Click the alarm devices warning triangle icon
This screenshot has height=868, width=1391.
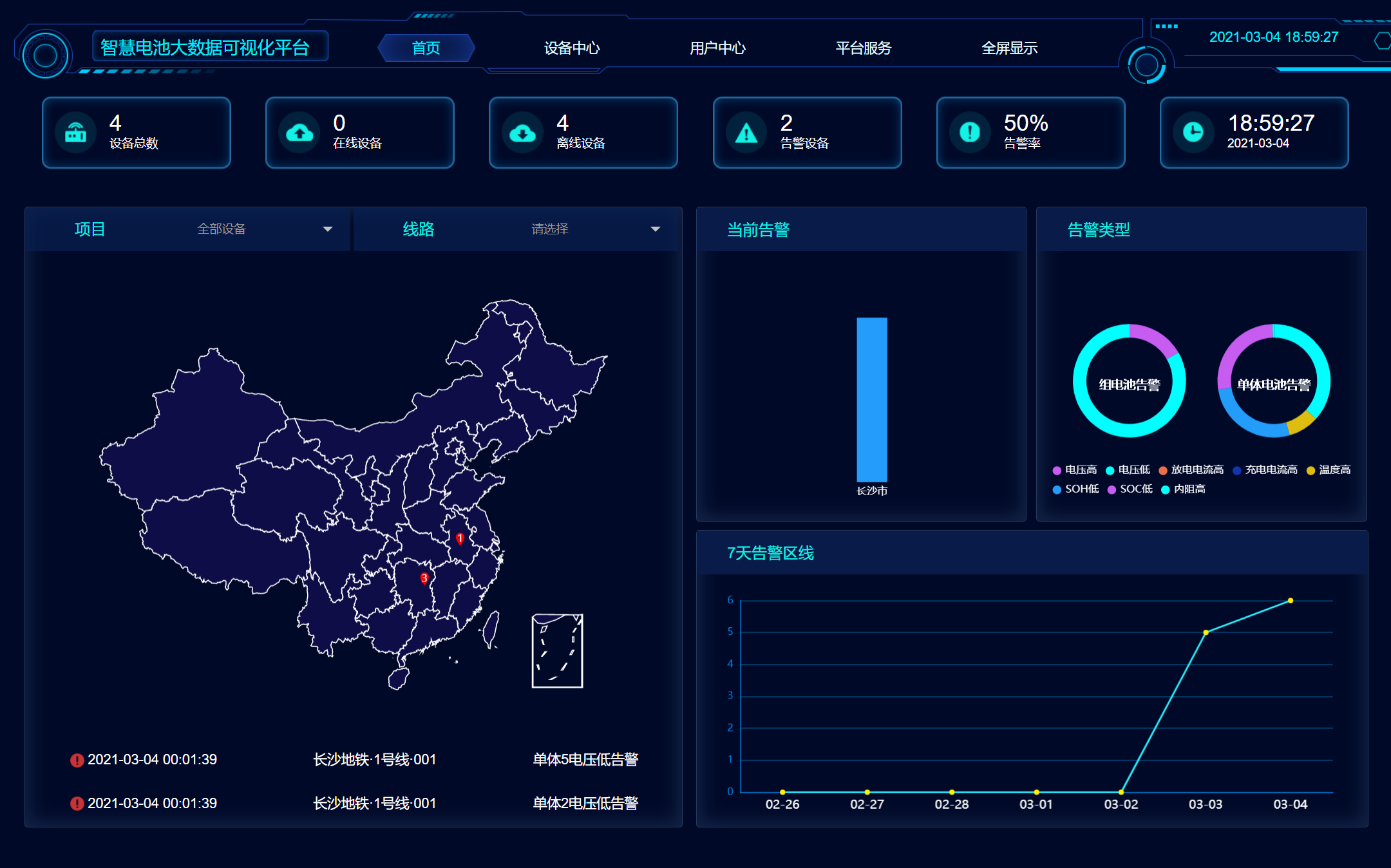(x=746, y=133)
